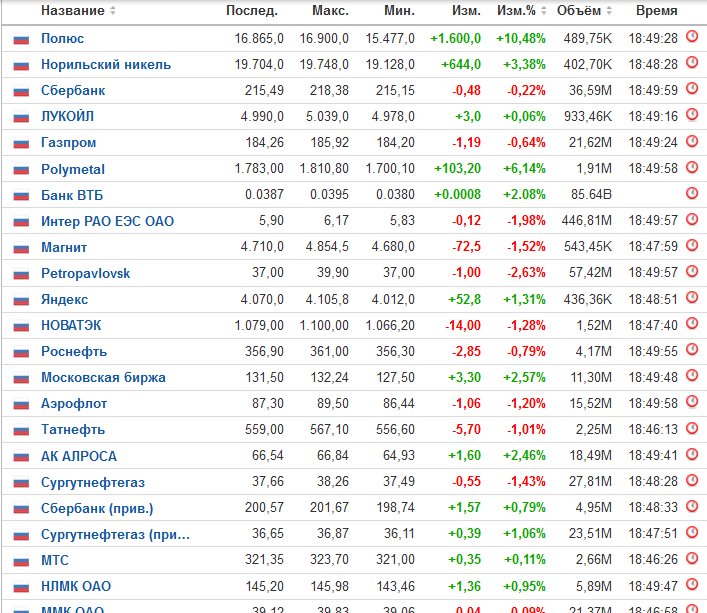This screenshot has width=707, height=613.
Task: Click the Время column header
Action: pyautogui.click(x=657, y=11)
